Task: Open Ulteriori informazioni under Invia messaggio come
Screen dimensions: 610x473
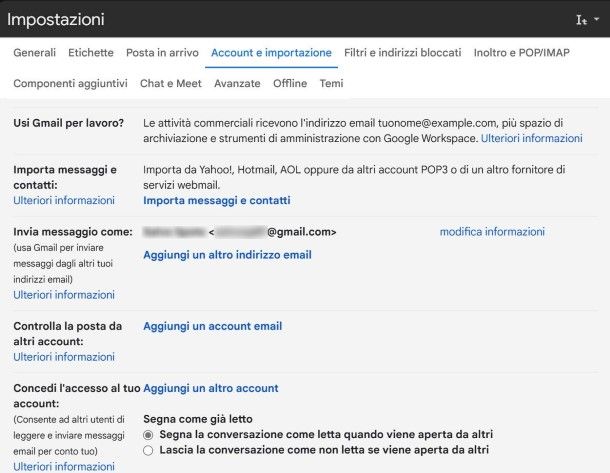Action: coord(64,295)
